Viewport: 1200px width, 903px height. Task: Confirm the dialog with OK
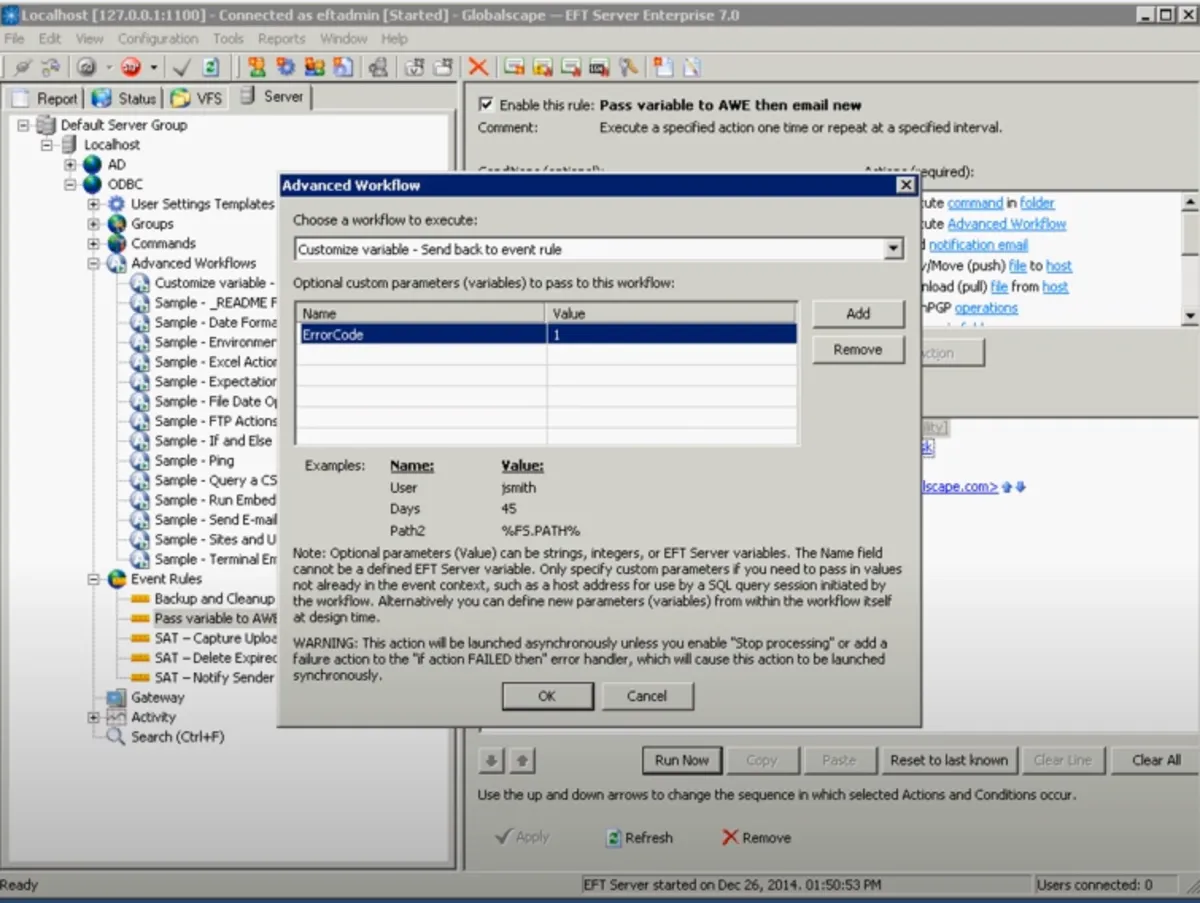(x=547, y=696)
